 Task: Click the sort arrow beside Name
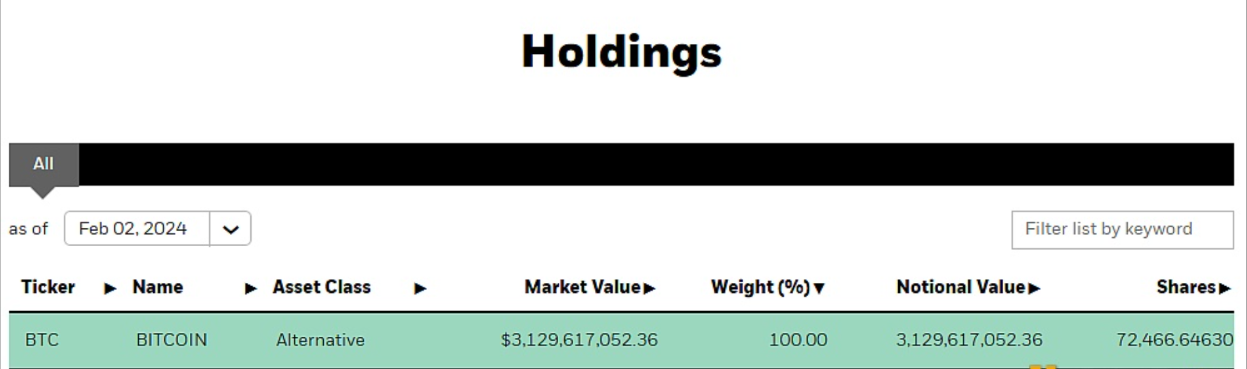click(251, 288)
